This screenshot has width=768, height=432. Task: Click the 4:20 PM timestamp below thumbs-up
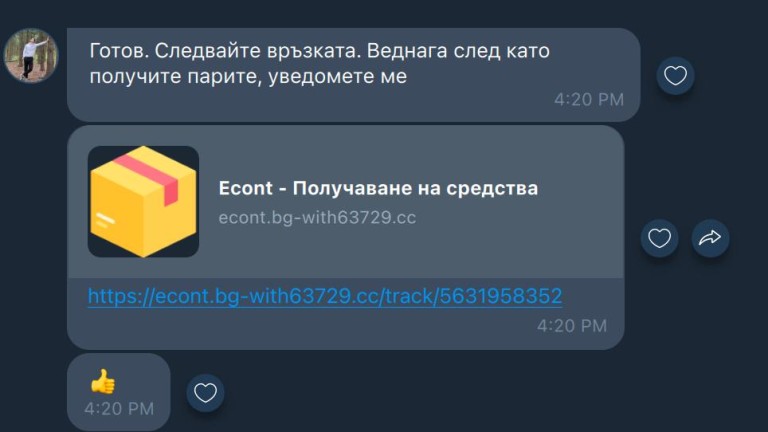(119, 408)
